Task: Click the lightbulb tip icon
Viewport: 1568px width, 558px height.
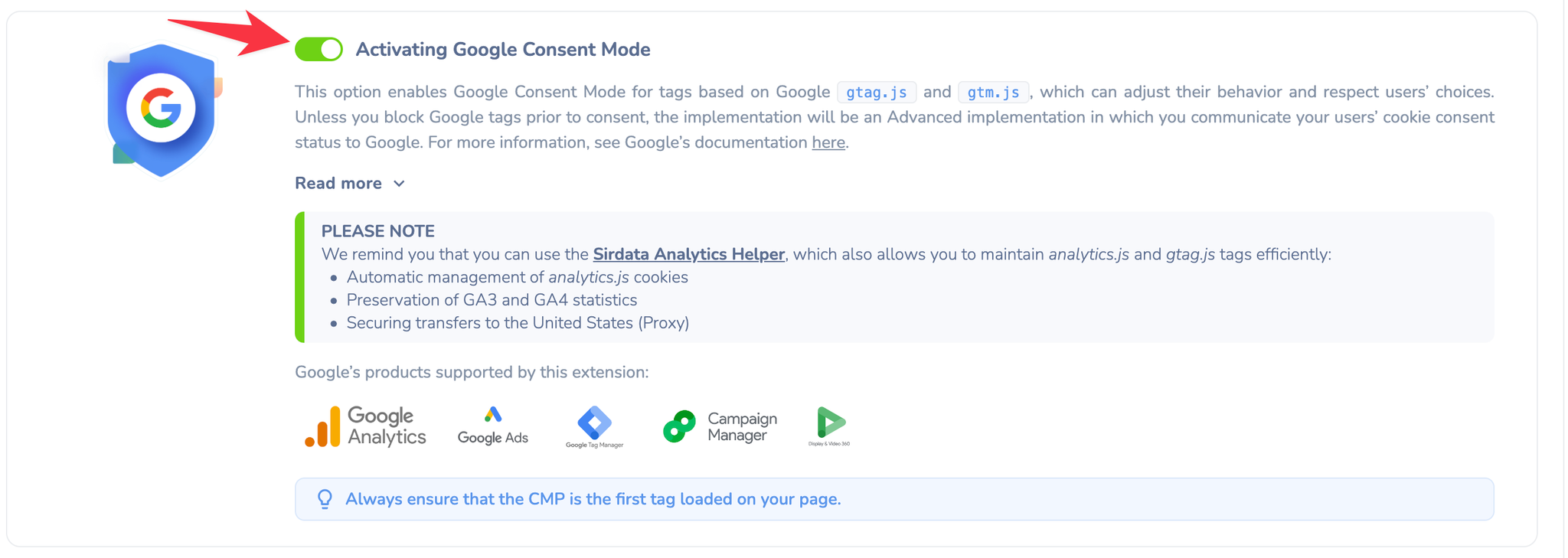Action: (325, 499)
